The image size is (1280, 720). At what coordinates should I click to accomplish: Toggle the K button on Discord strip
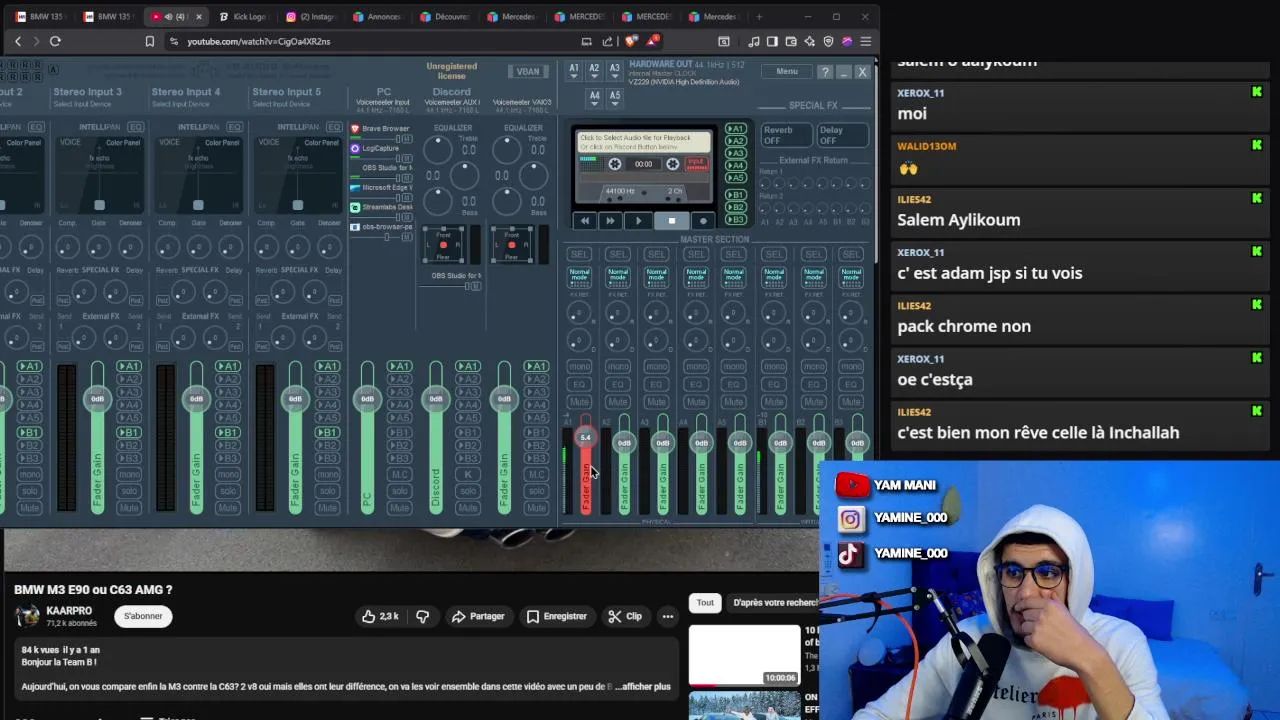pos(467,474)
